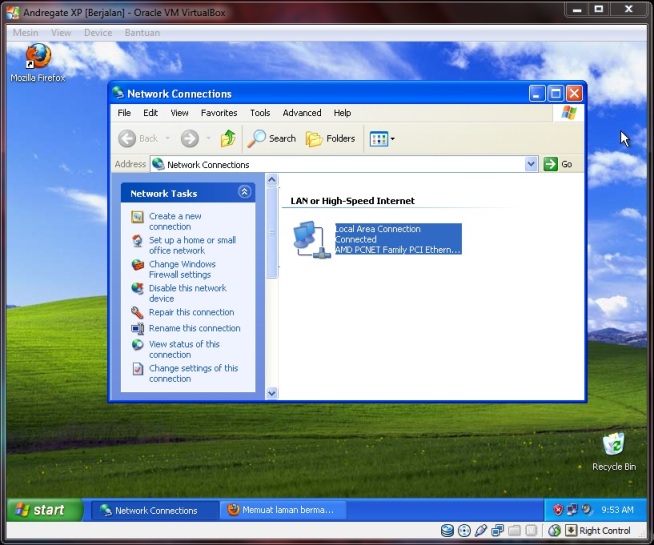654x545 pixels.
Task: Go up one folder level
Action: [x=228, y=138]
